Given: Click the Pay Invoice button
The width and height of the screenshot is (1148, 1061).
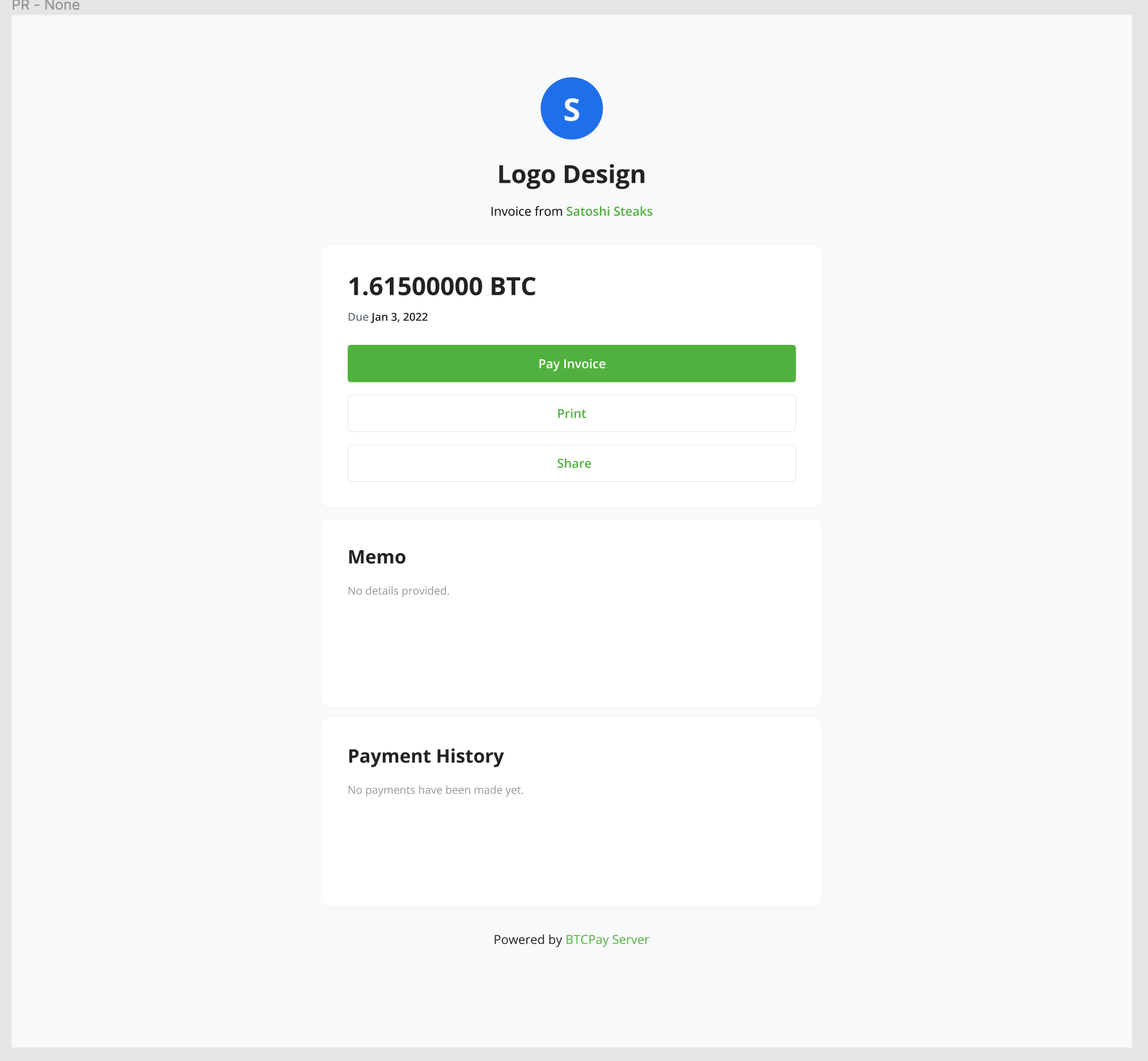Looking at the screenshot, I should 571,363.
